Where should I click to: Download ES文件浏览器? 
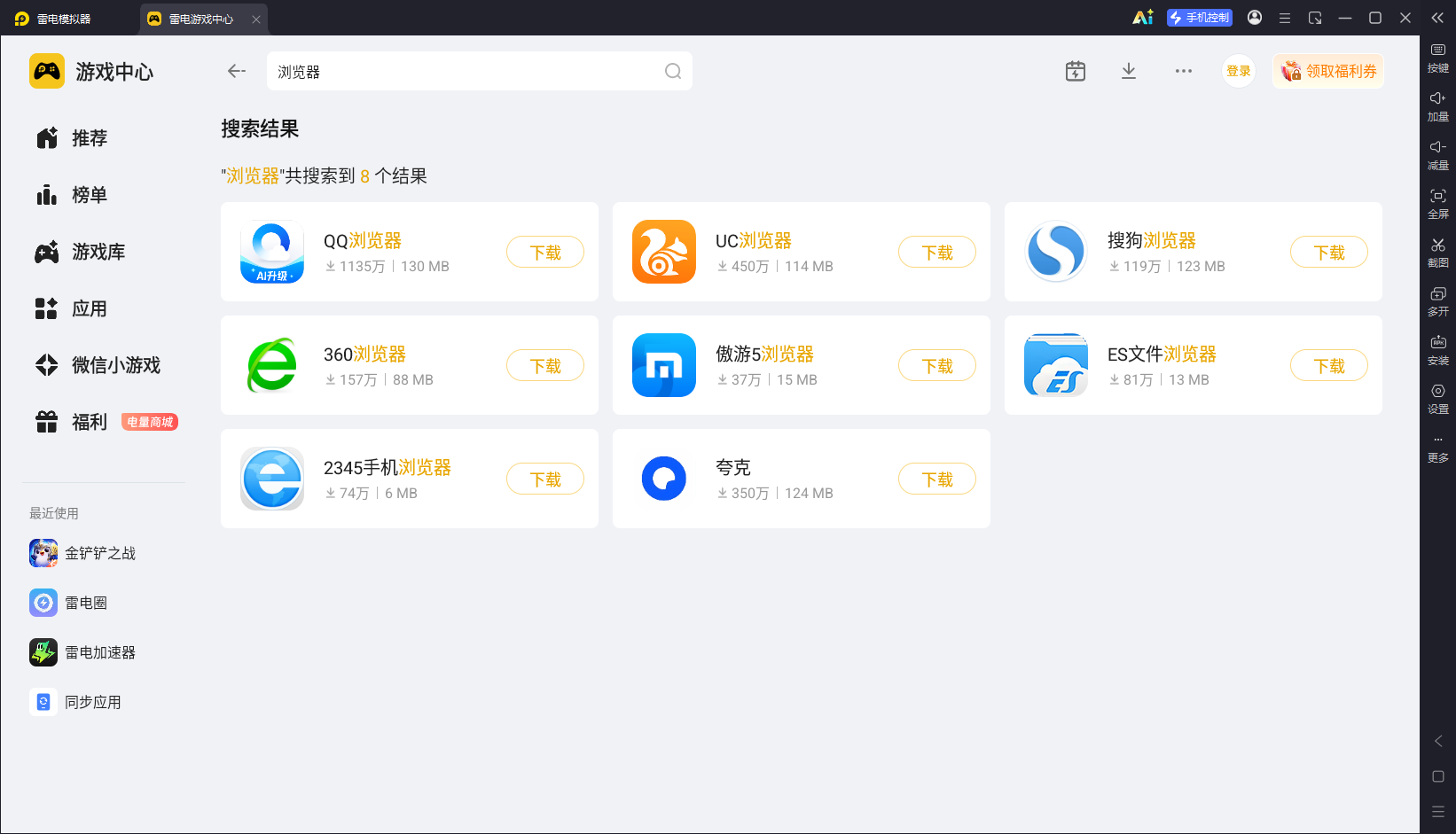[1329, 366]
